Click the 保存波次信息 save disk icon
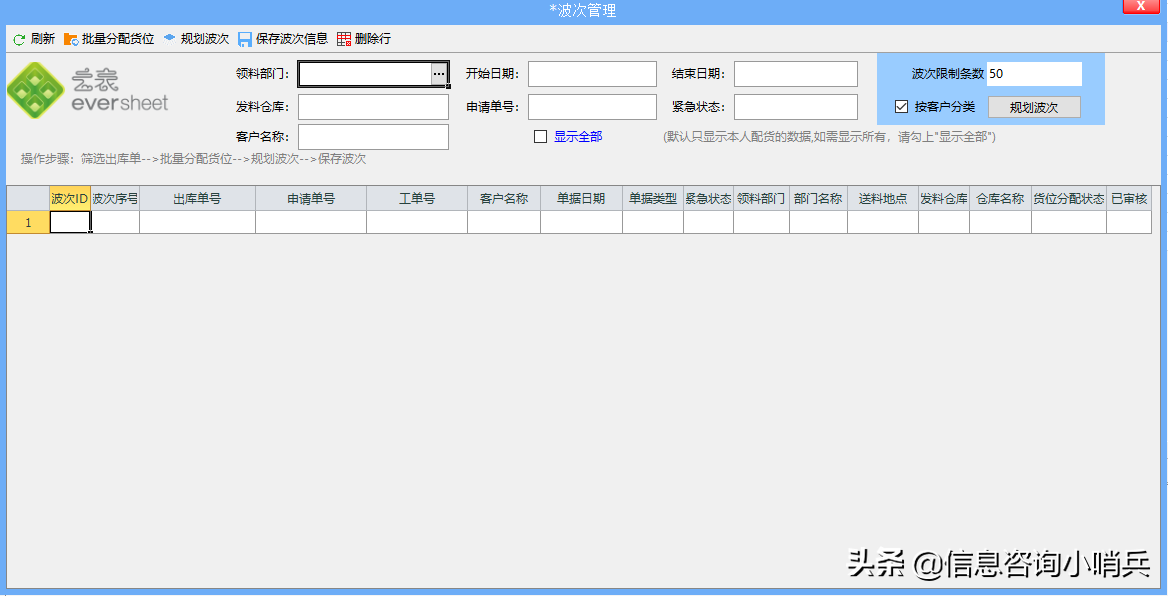Image resolution: width=1168 pixels, height=596 pixels. click(246, 39)
